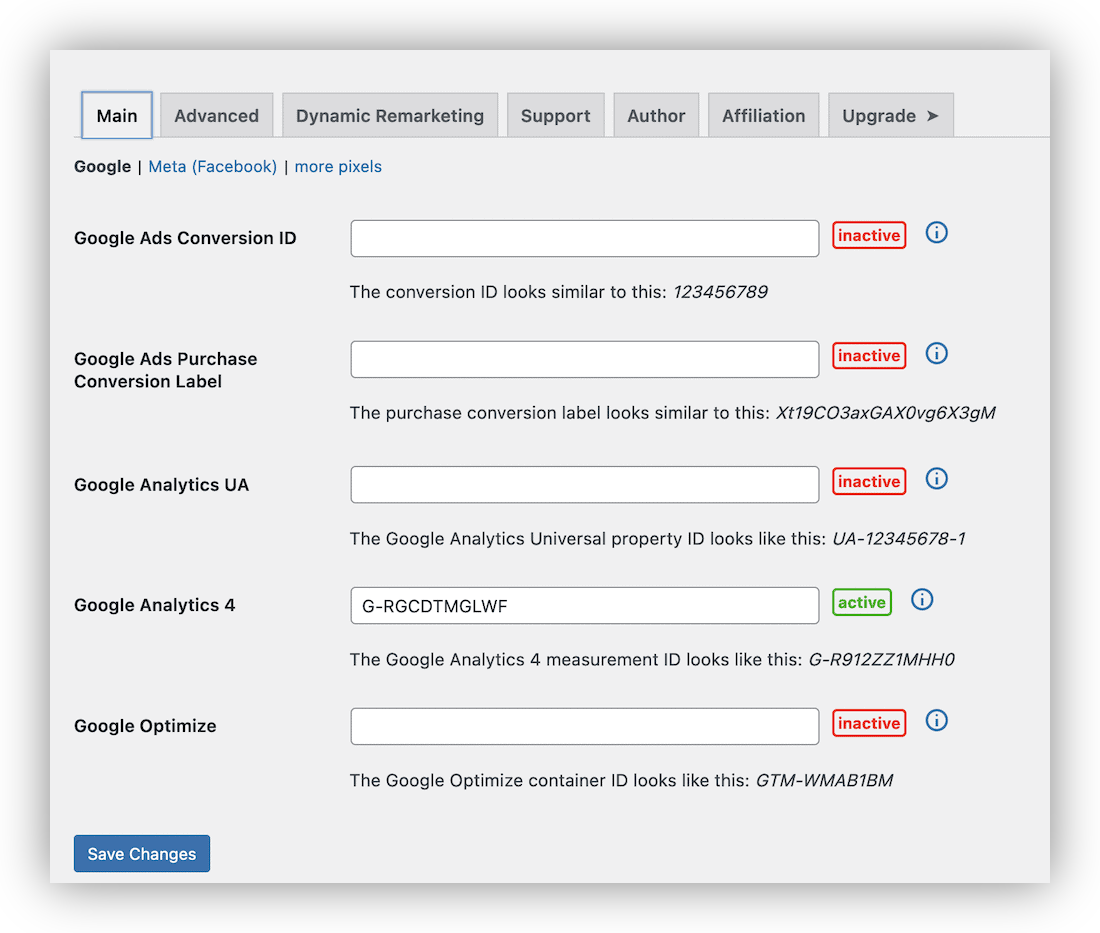Focus the Google Optimize container ID field
Image resolution: width=1100 pixels, height=933 pixels.
click(584, 727)
